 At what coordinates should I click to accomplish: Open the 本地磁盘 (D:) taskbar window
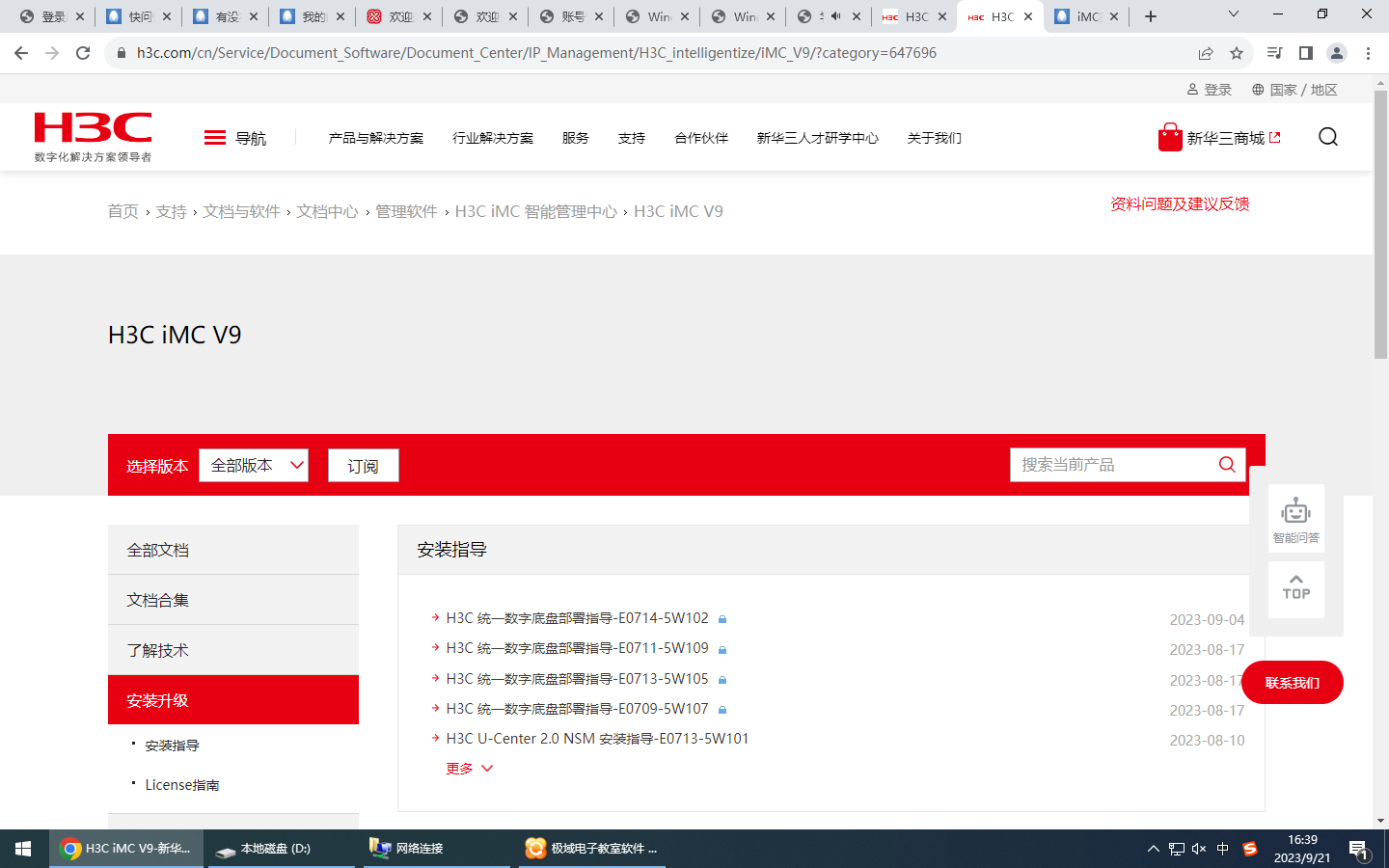(281, 849)
